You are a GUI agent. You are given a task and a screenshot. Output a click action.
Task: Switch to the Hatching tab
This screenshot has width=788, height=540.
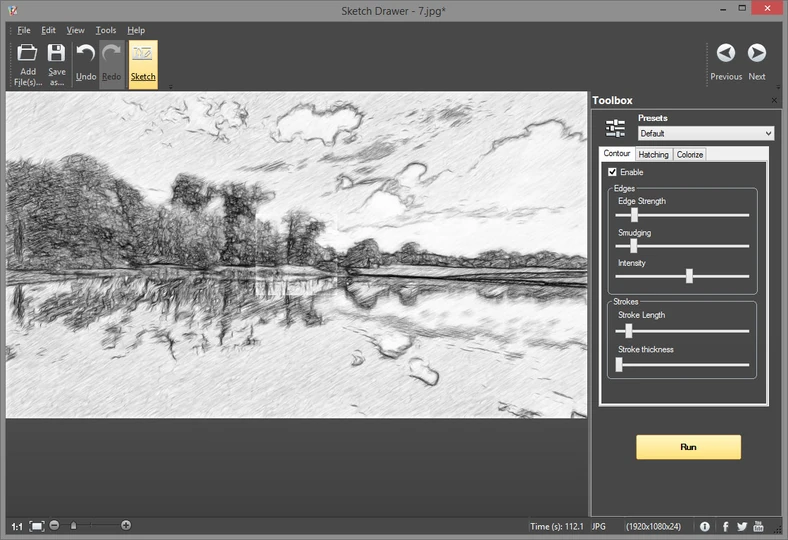(653, 154)
